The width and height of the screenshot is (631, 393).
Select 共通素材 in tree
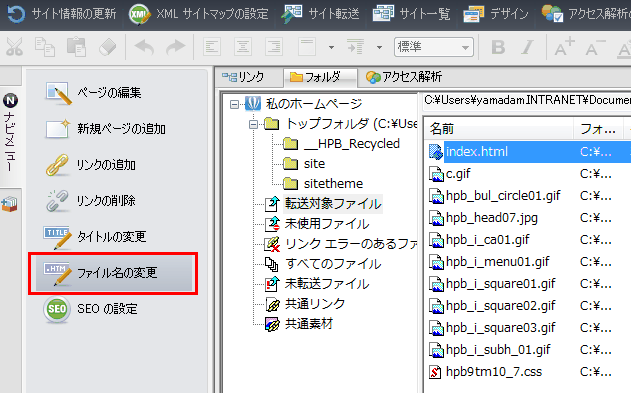[309, 324]
